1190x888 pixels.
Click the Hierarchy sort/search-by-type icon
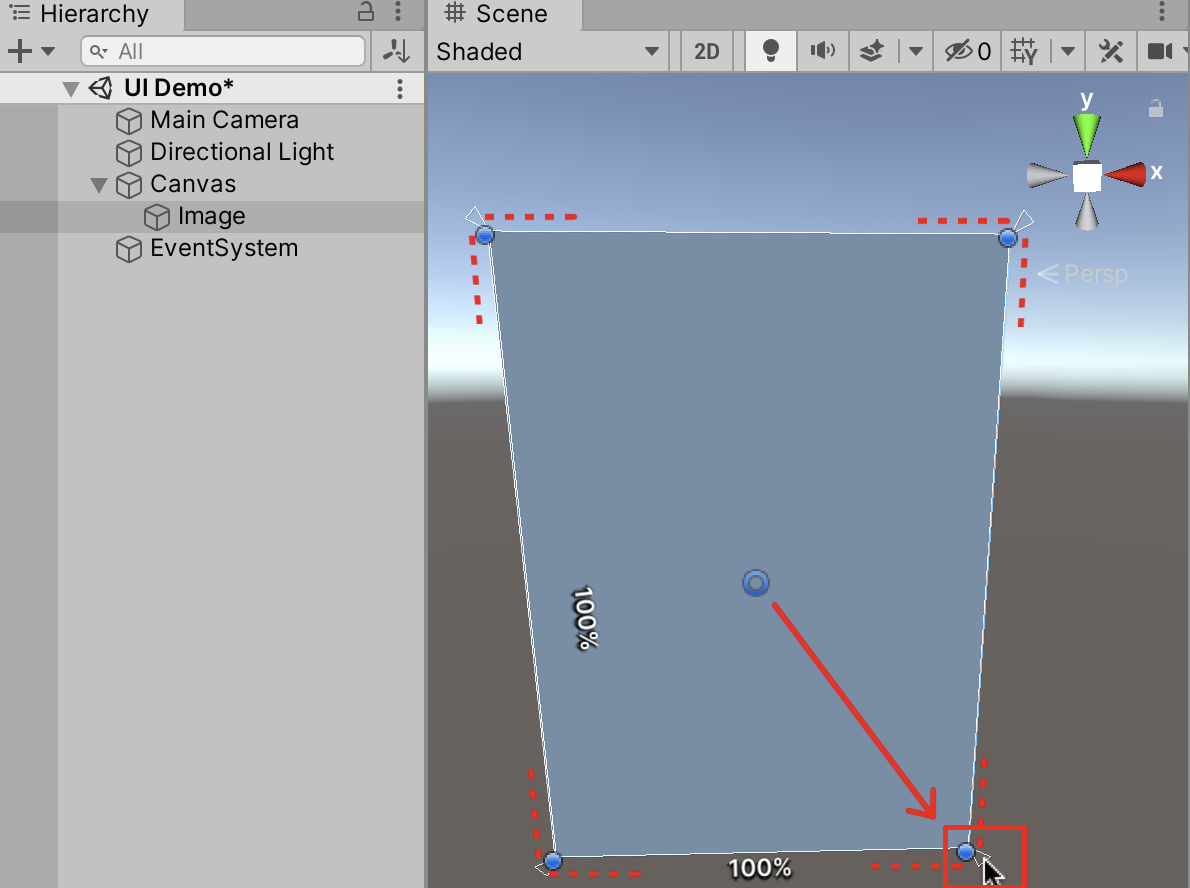(397, 51)
